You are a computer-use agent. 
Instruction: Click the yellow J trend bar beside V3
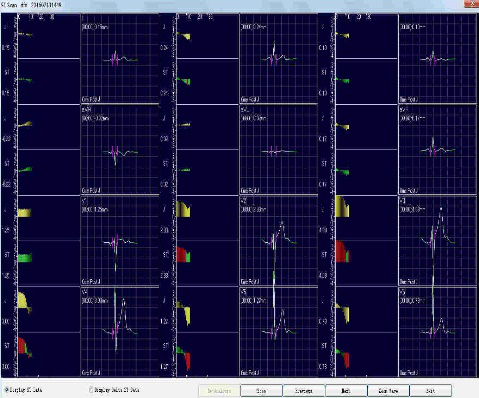coord(342,207)
